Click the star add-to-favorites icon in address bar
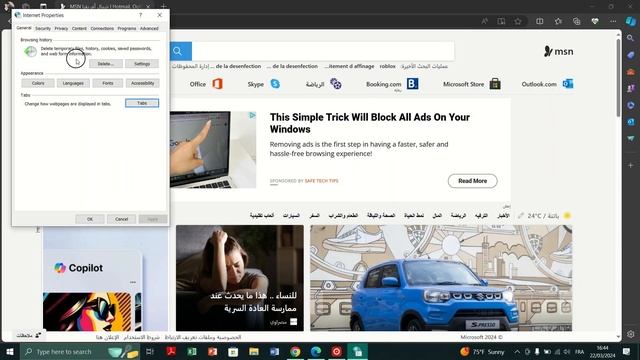The width and height of the screenshot is (640, 360). coord(518,21)
